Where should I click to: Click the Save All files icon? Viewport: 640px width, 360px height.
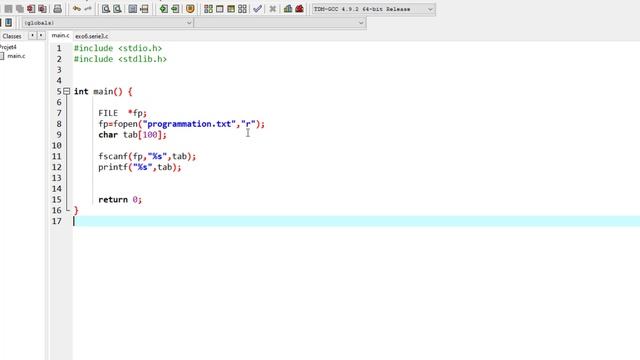click(x=20, y=9)
